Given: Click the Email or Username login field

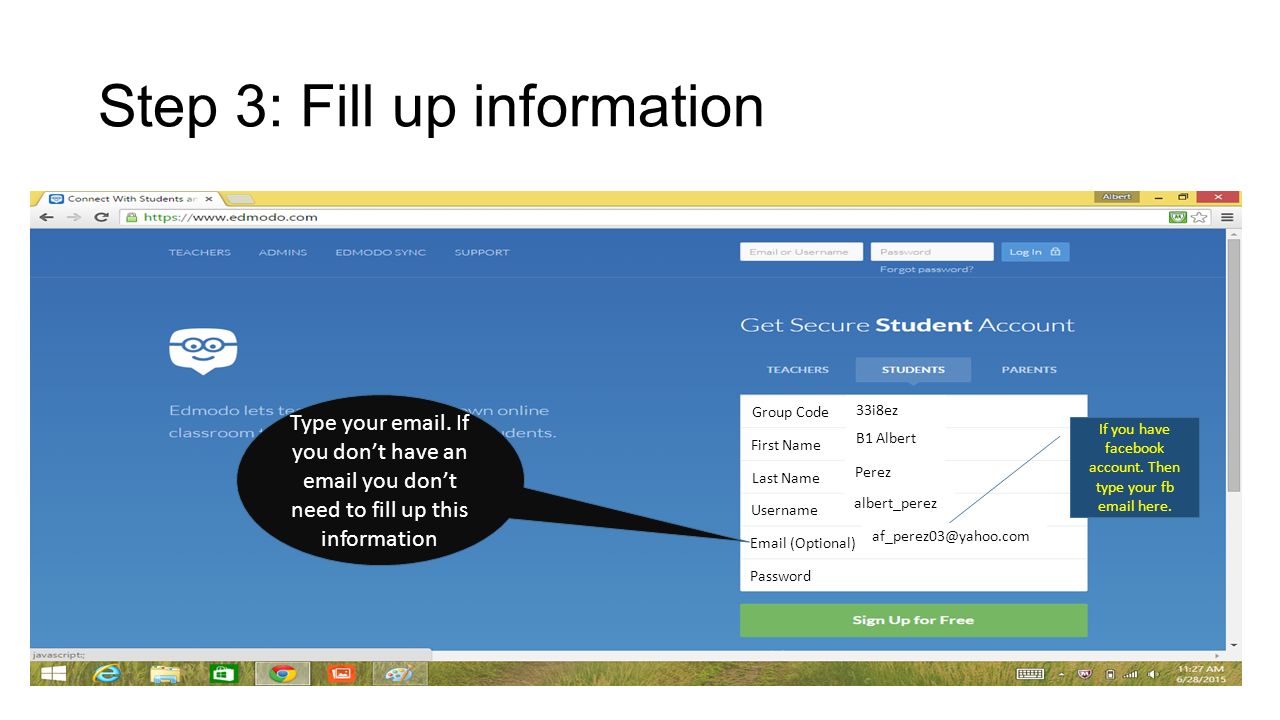Looking at the screenshot, I should [x=801, y=252].
